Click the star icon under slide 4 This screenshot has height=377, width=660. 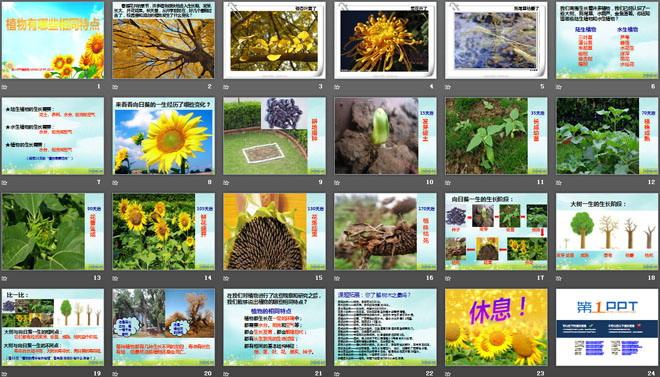(337, 87)
